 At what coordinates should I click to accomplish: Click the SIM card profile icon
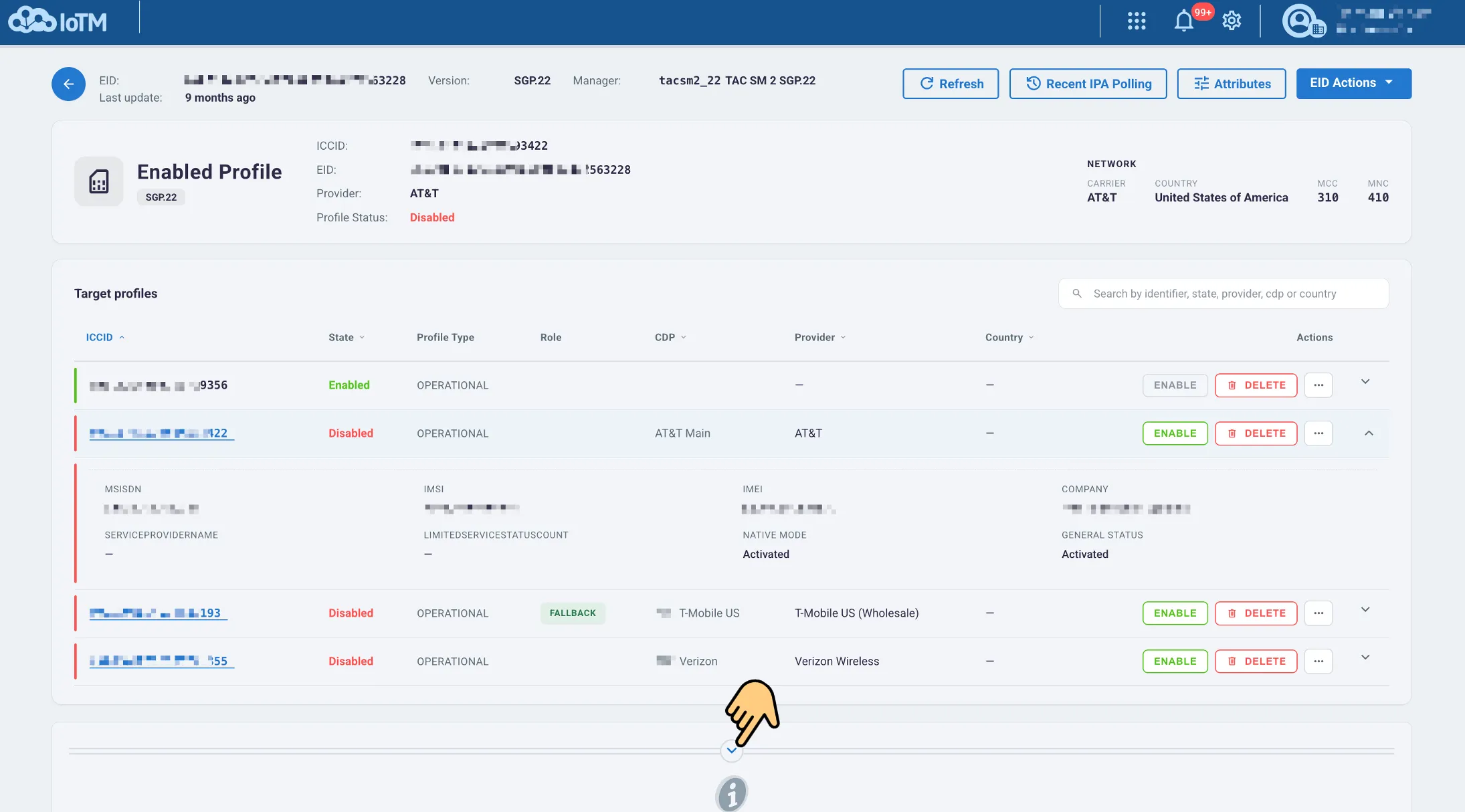coord(99,181)
